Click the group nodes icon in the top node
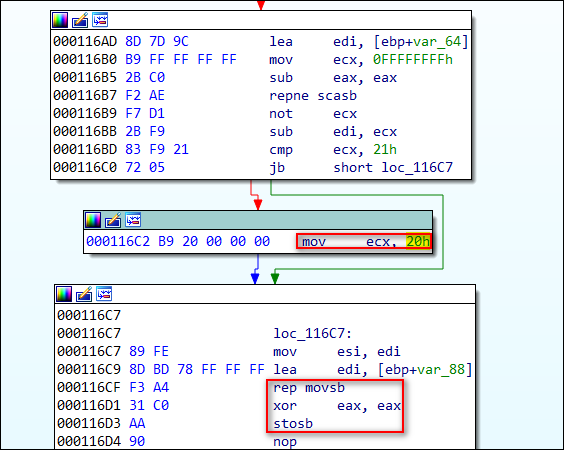The width and height of the screenshot is (564, 450). click(x=100, y=20)
